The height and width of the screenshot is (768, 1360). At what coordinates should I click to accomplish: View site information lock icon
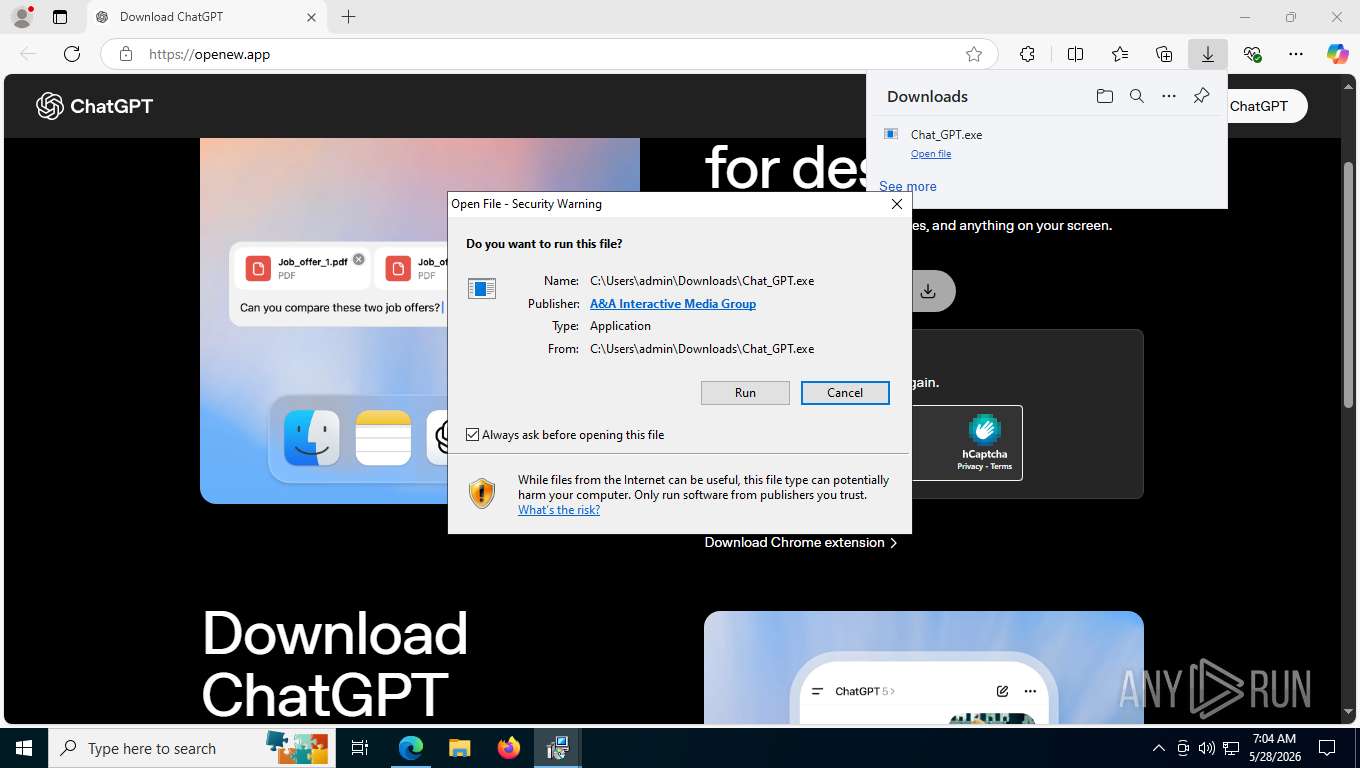(x=126, y=54)
